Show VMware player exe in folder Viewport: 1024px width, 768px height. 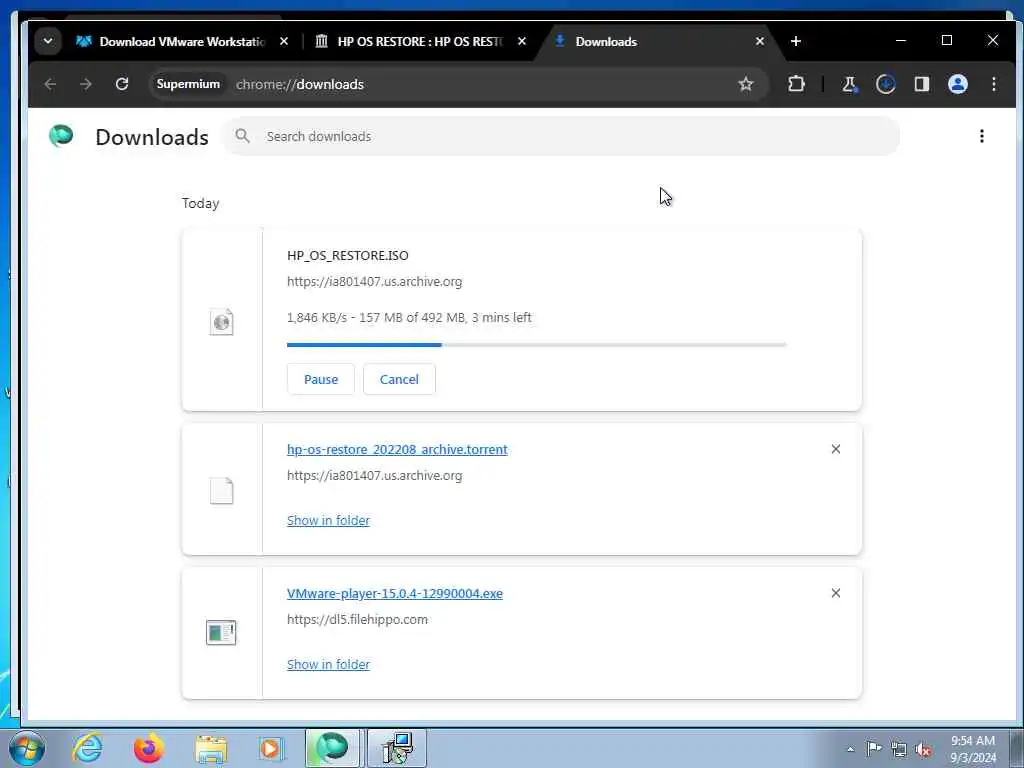tap(328, 664)
